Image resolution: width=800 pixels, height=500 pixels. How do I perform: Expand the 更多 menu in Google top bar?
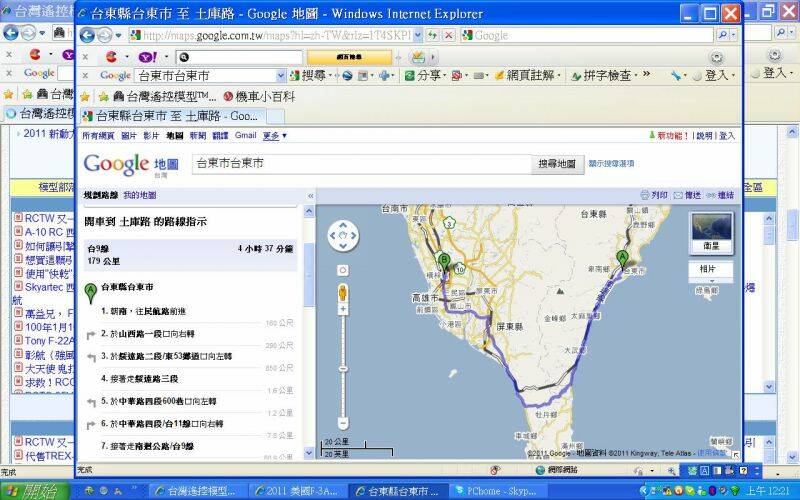click(x=274, y=136)
